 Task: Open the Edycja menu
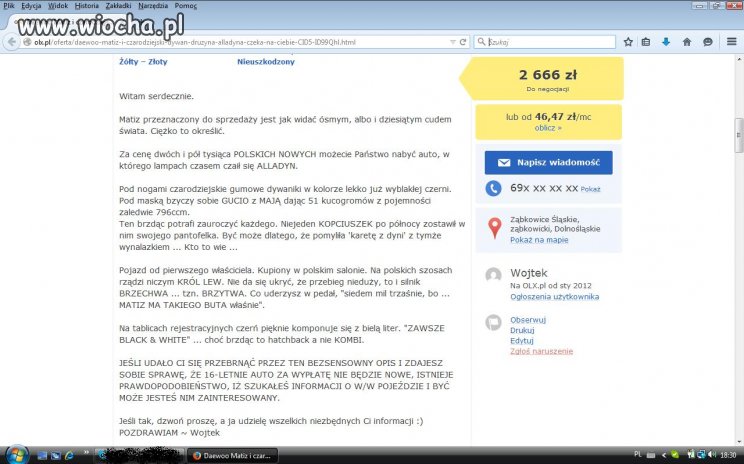[x=31, y=6]
